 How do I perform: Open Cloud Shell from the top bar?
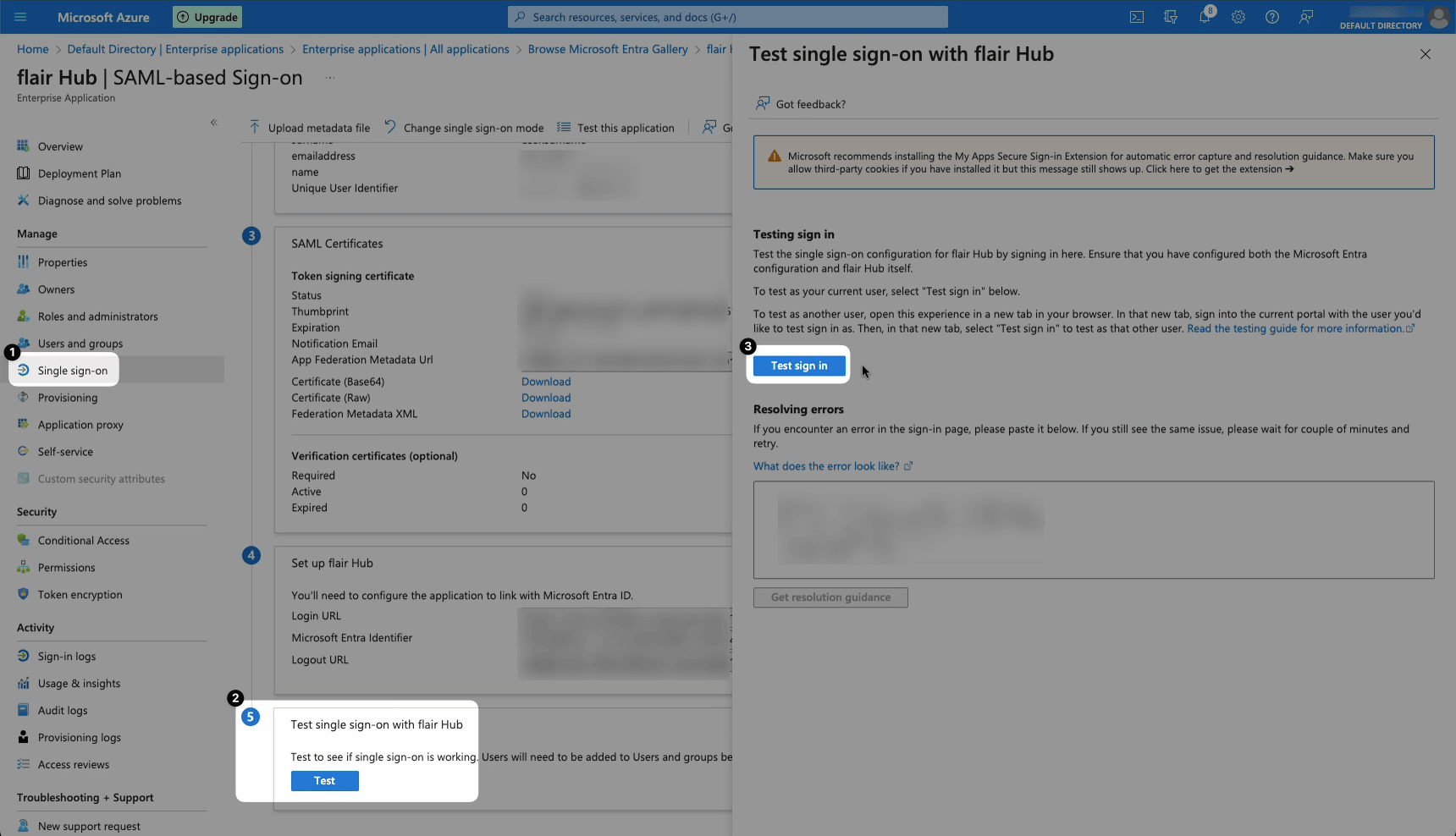point(1137,17)
